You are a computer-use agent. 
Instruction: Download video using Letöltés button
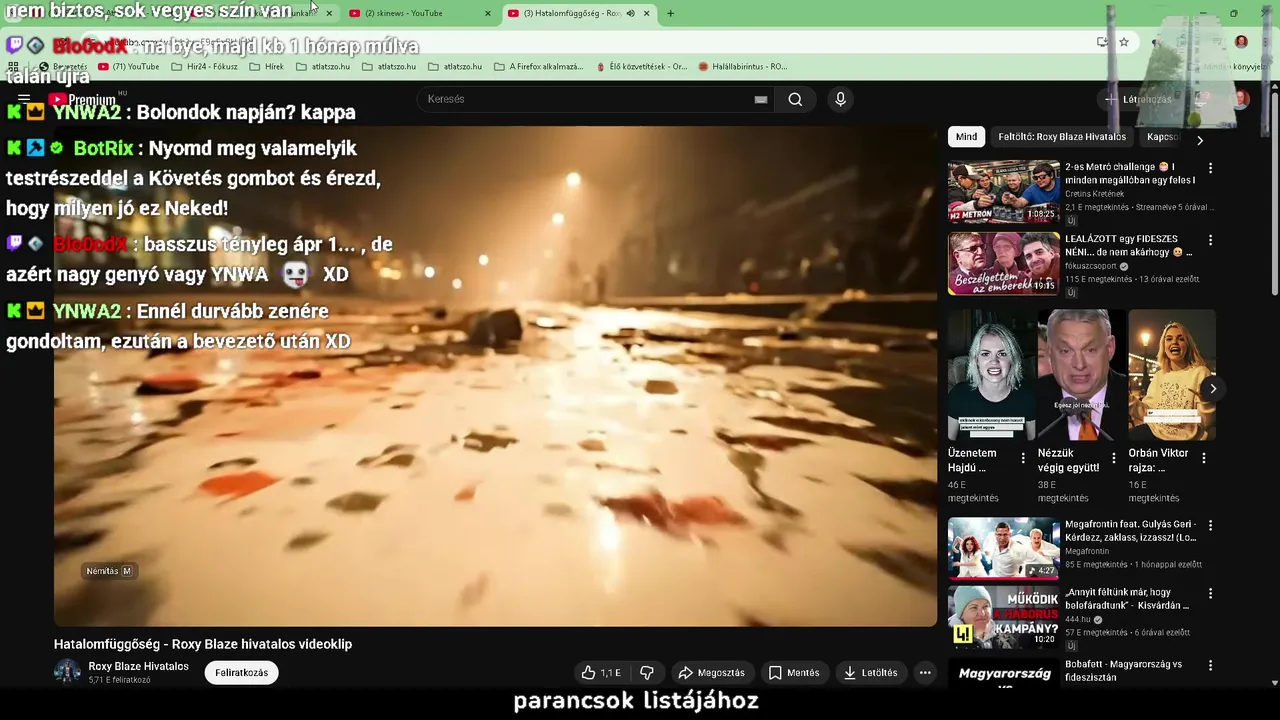click(870, 673)
